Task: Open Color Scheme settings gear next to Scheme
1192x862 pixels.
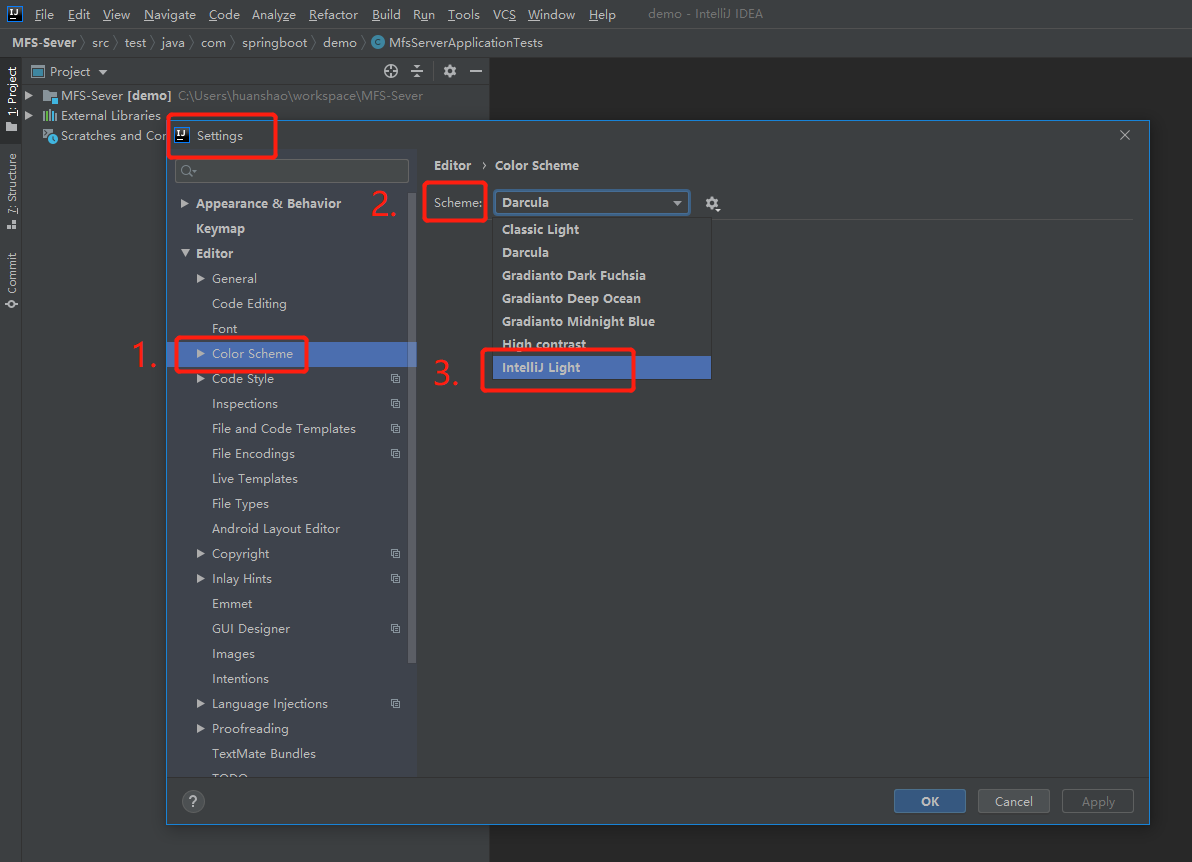Action: coord(713,203)
